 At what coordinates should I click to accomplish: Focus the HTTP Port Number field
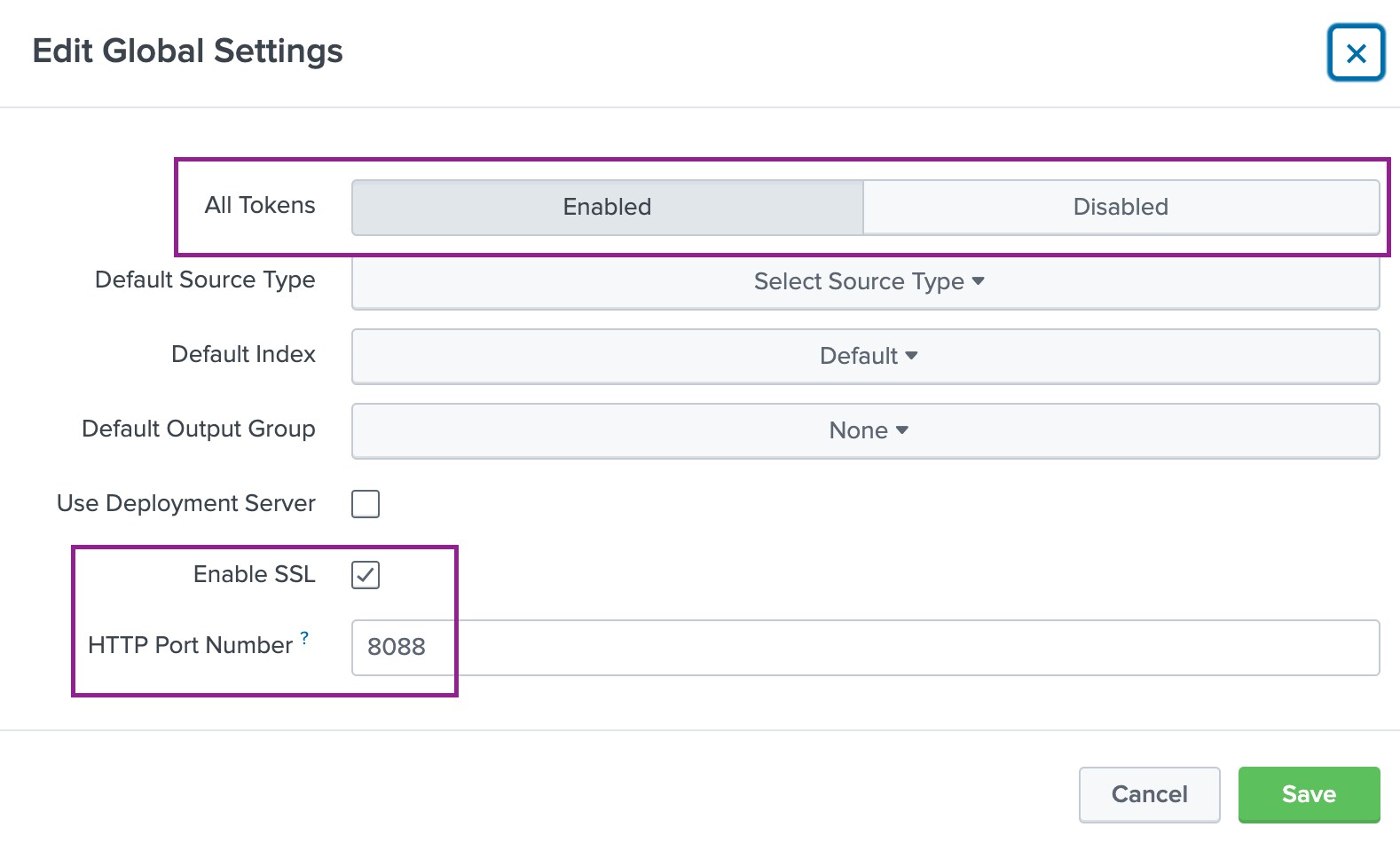point(866,648)
